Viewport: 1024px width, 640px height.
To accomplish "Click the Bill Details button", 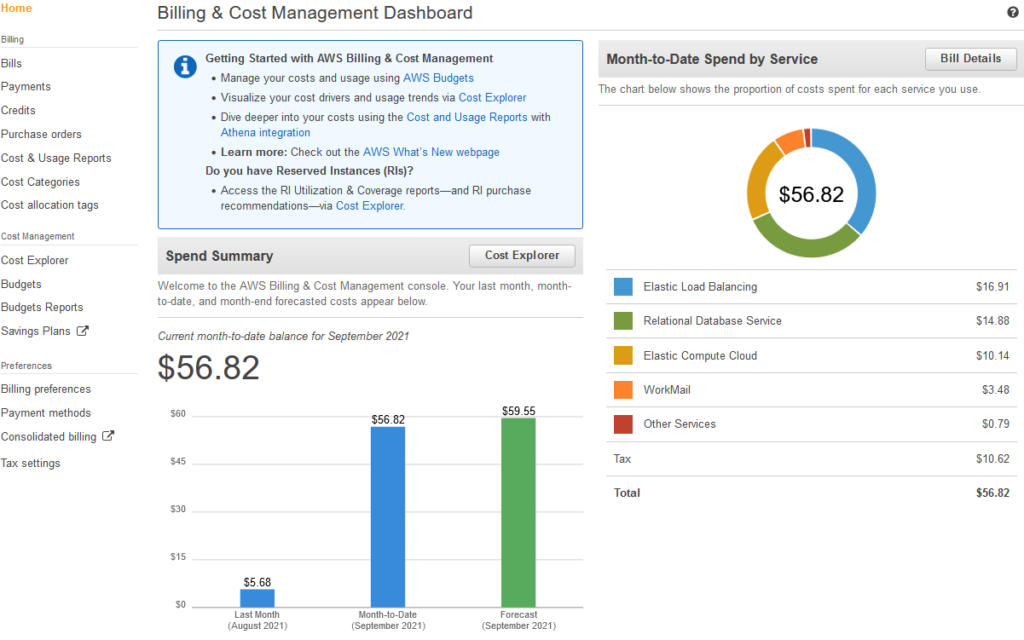I will pyautogui.click(x=970, y=59).
